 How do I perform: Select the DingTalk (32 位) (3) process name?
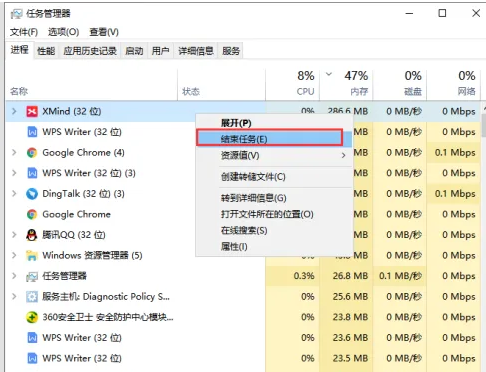coord(83,194)
